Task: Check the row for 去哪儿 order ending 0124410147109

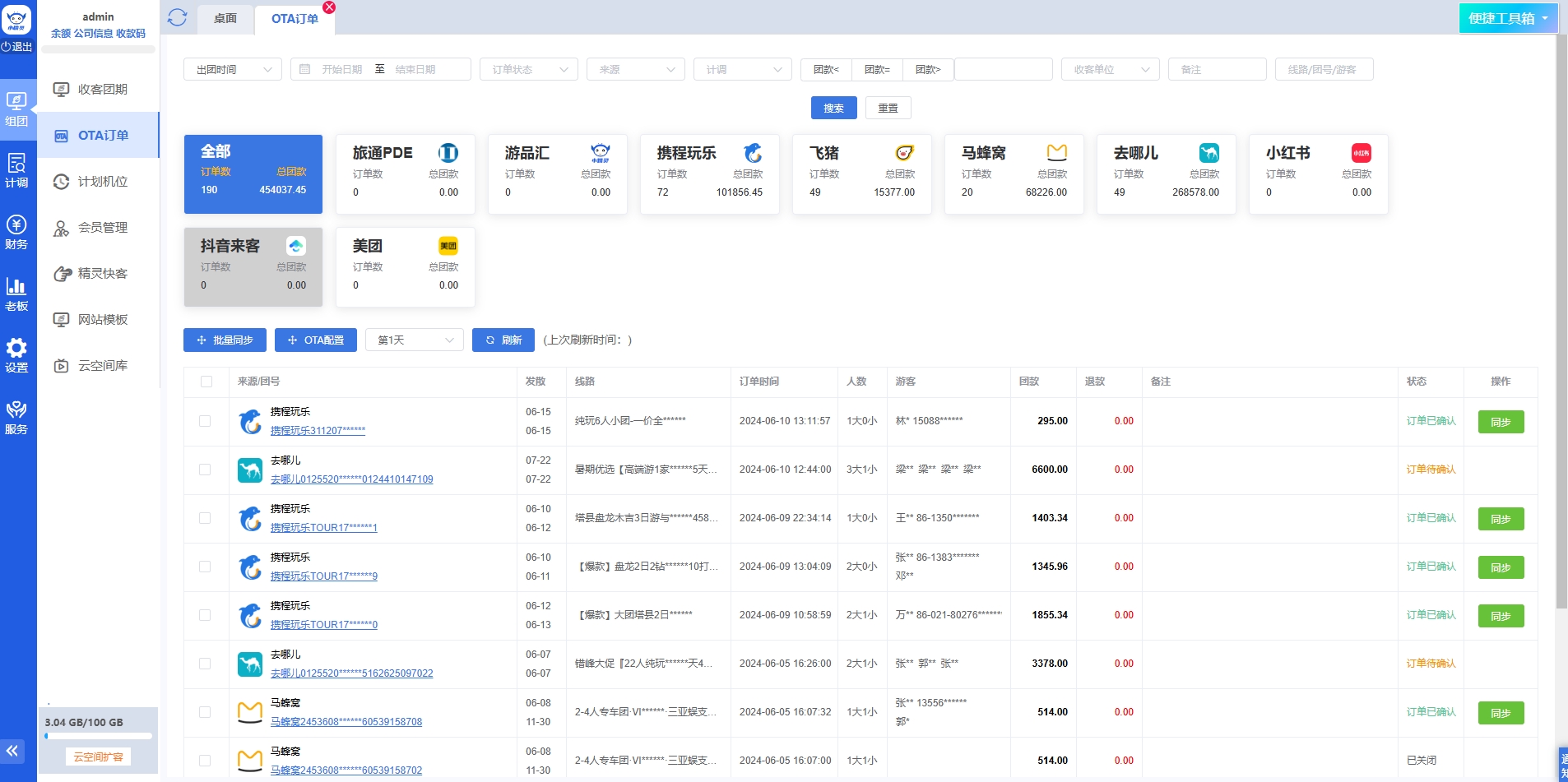Action: coord(205,470)
